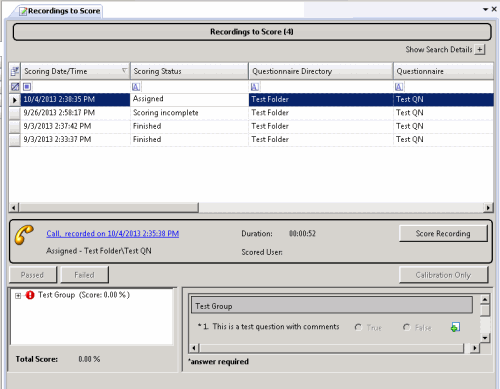The width and height of the screenshot is (500, 389).
Task: Click the Recordings to Score tab icon
Action: tap(23, 11)
